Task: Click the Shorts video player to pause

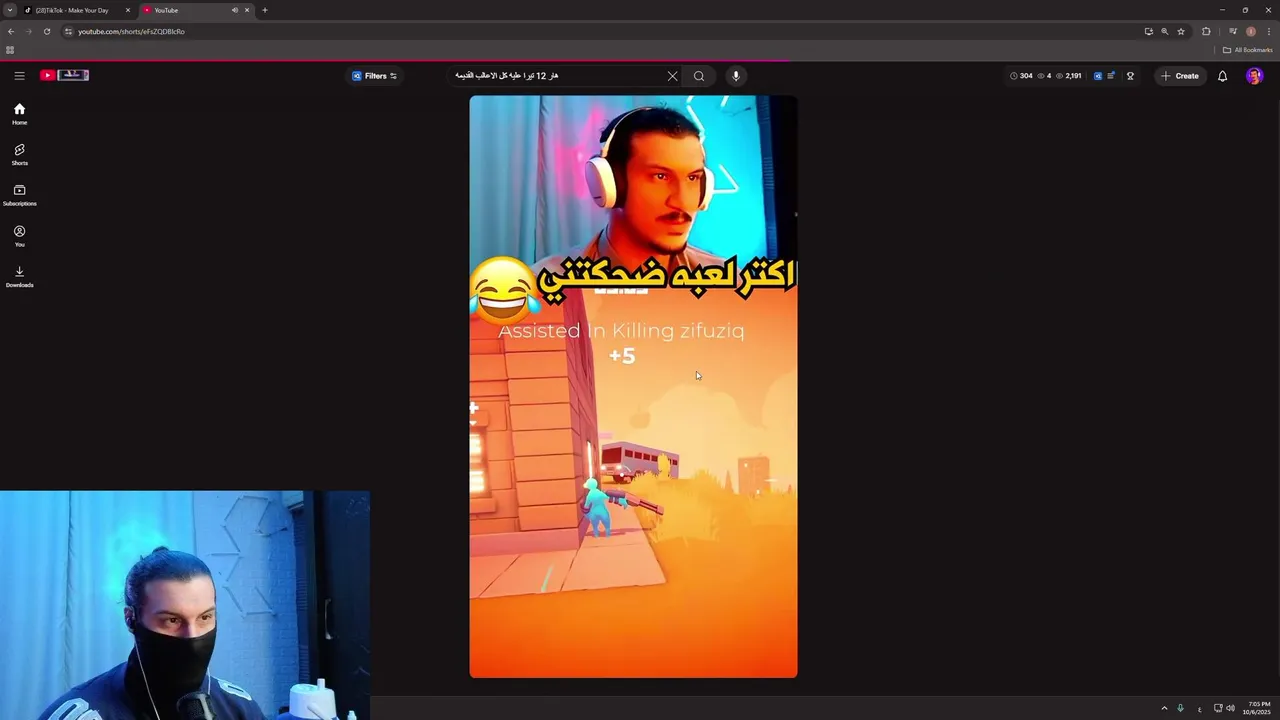Action: (633, 387)
